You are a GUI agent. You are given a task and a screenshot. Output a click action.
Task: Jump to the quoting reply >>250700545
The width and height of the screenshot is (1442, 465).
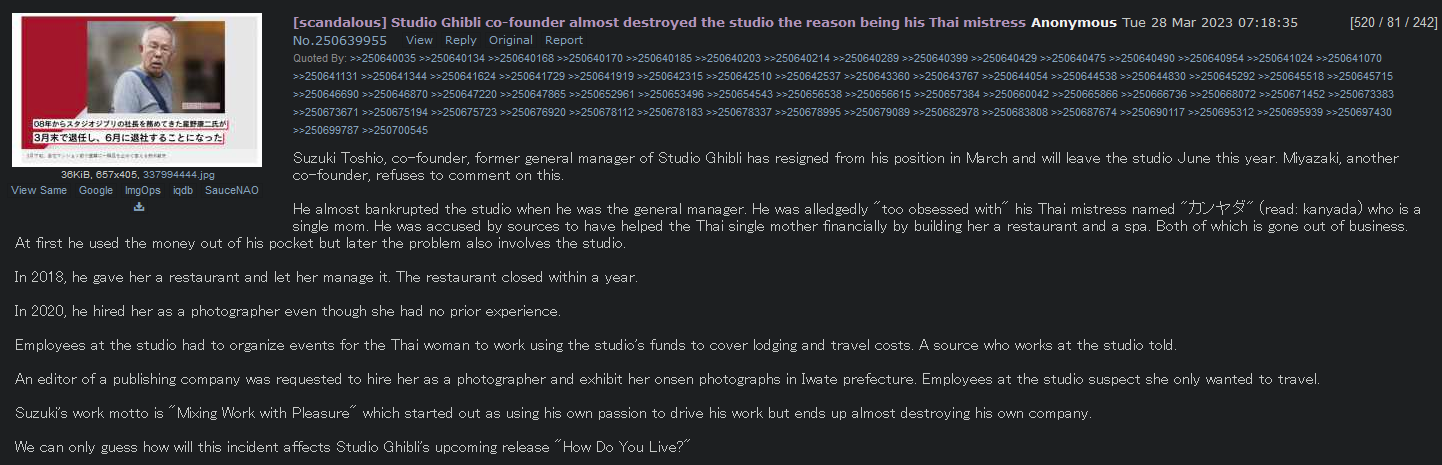(395, 130)
